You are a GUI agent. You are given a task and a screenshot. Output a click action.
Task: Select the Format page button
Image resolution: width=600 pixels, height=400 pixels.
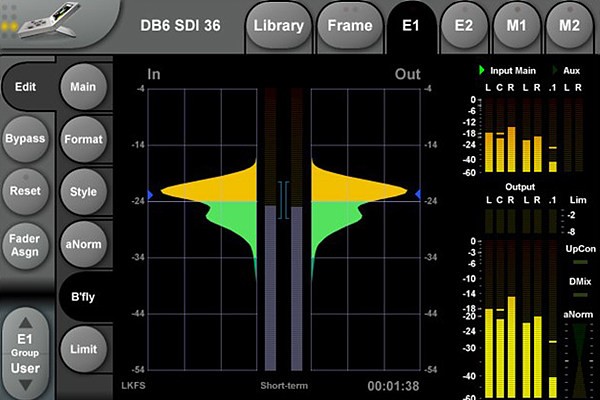[84, 137]
